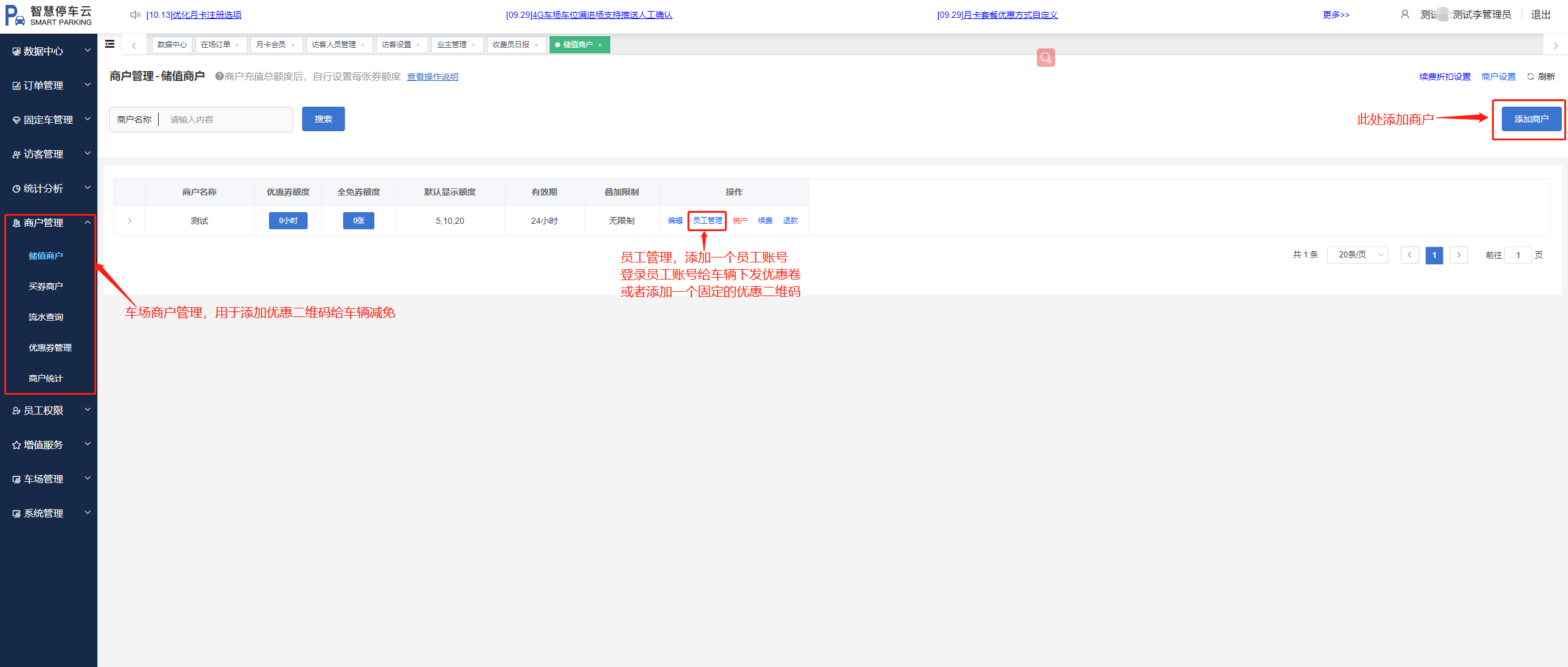Close the 访客人员管理 tab
1568x667 pixels.
363,45
